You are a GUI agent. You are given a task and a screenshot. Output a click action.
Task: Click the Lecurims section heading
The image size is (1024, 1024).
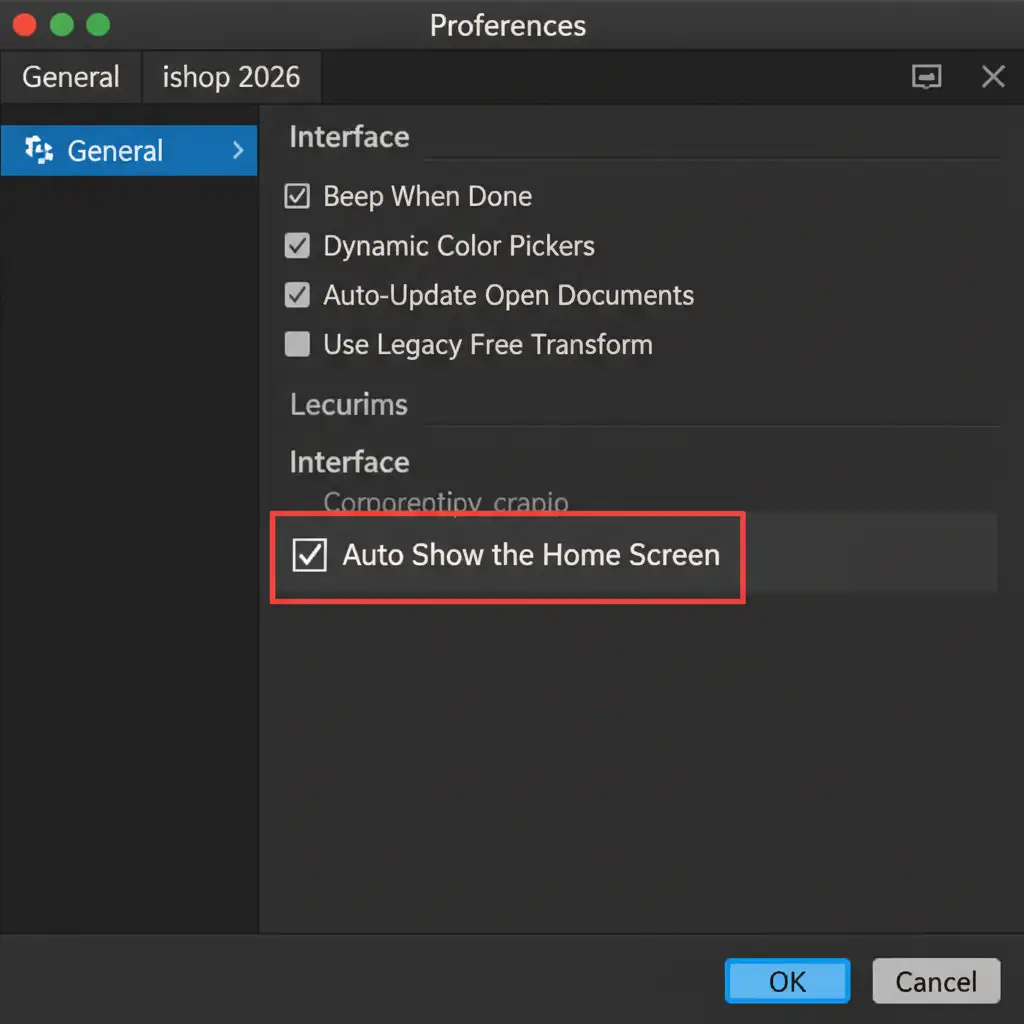pos(348,405)
